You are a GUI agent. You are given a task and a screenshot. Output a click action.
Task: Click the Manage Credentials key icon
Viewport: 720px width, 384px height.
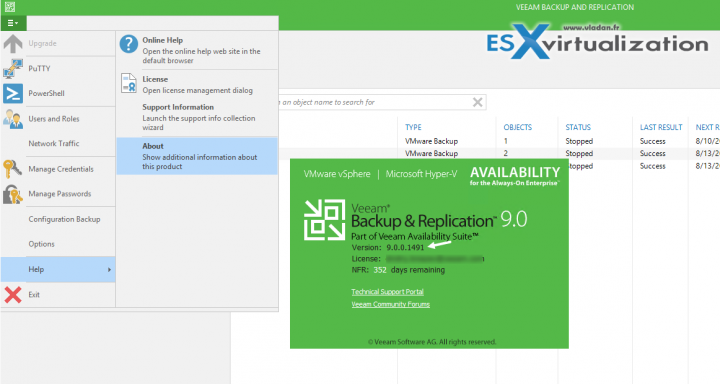coord(12,169)
